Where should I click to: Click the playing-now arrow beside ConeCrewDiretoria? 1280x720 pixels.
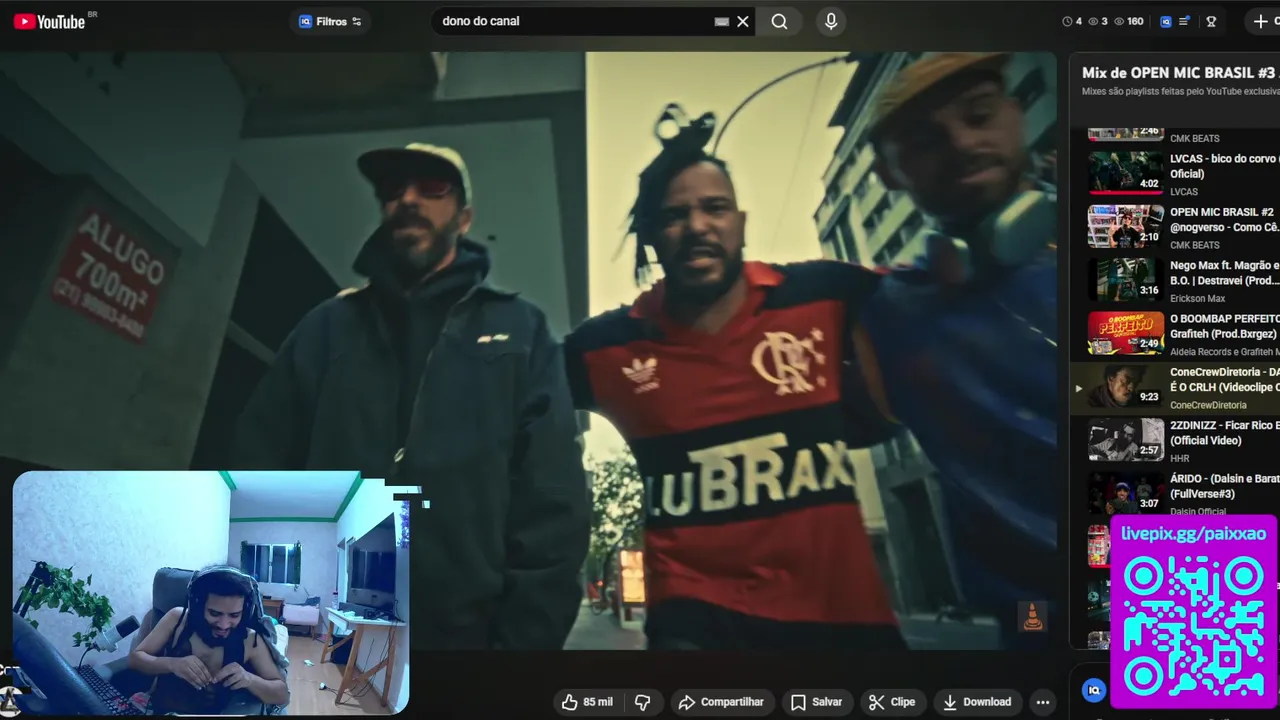(x=1078, y=388)
